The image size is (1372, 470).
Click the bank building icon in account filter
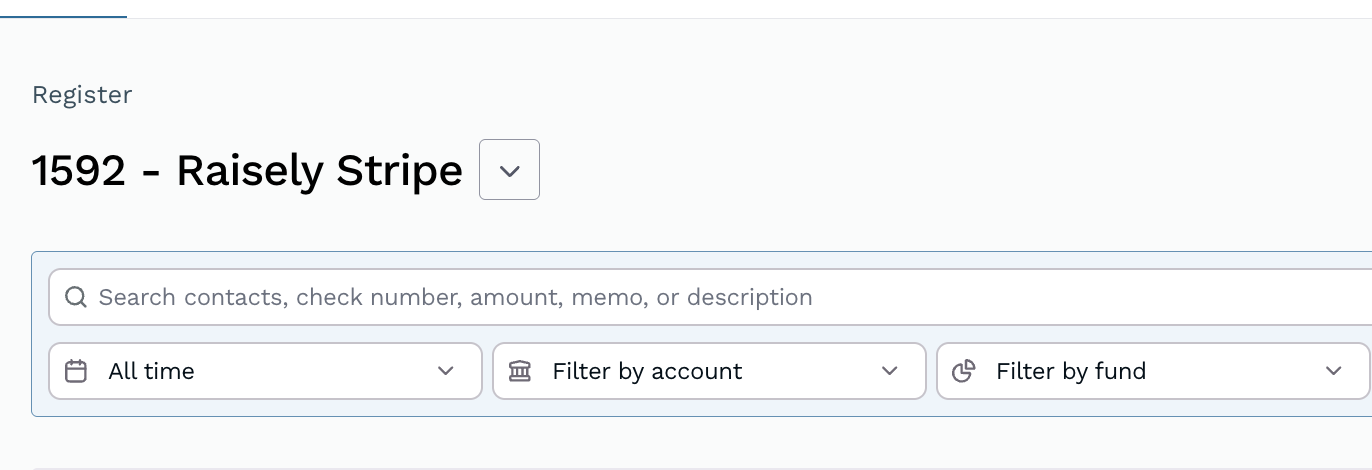(x=520, y=371)
